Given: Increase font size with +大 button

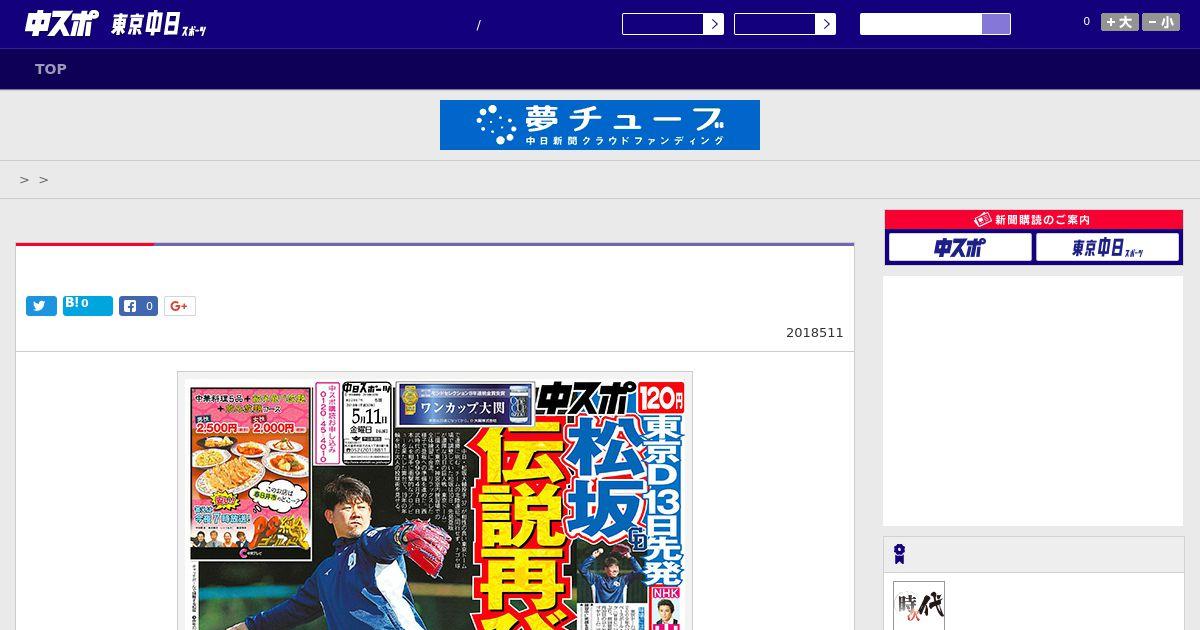Looking at the screenshot, I should (x=1120, y=22).
